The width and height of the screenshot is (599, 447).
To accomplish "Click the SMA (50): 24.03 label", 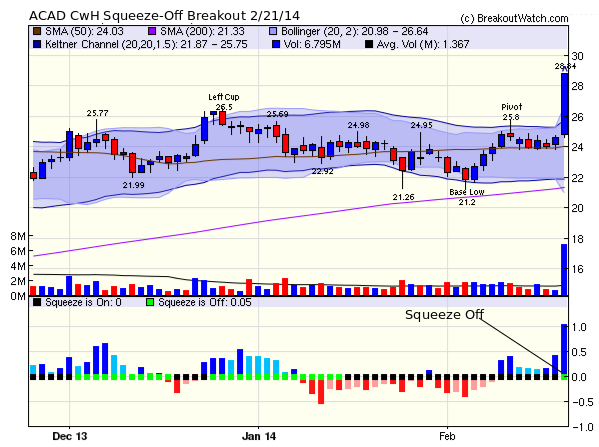I will 84,31.
